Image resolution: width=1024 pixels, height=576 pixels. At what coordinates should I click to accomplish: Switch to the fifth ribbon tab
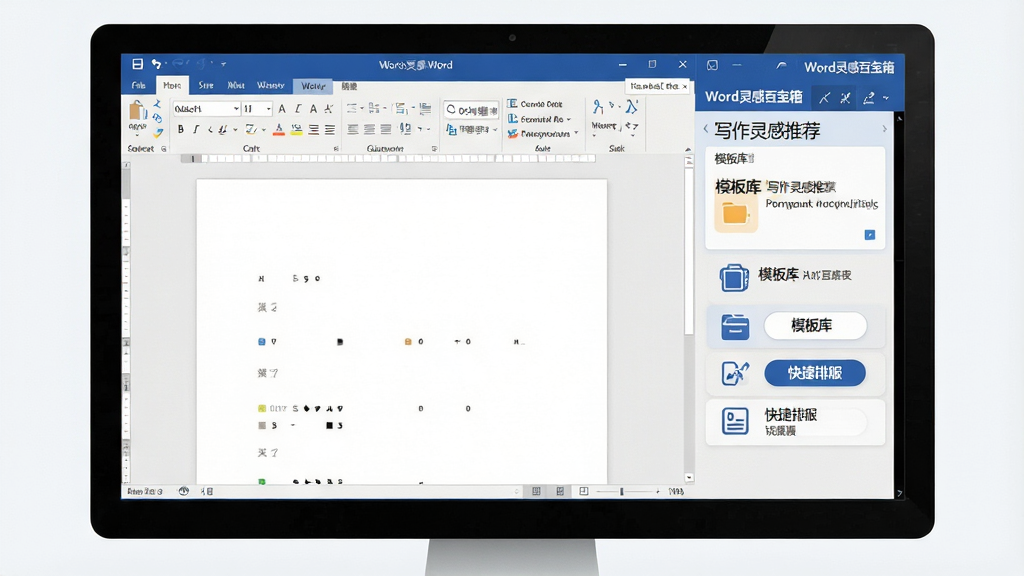[x=270, y=86]
